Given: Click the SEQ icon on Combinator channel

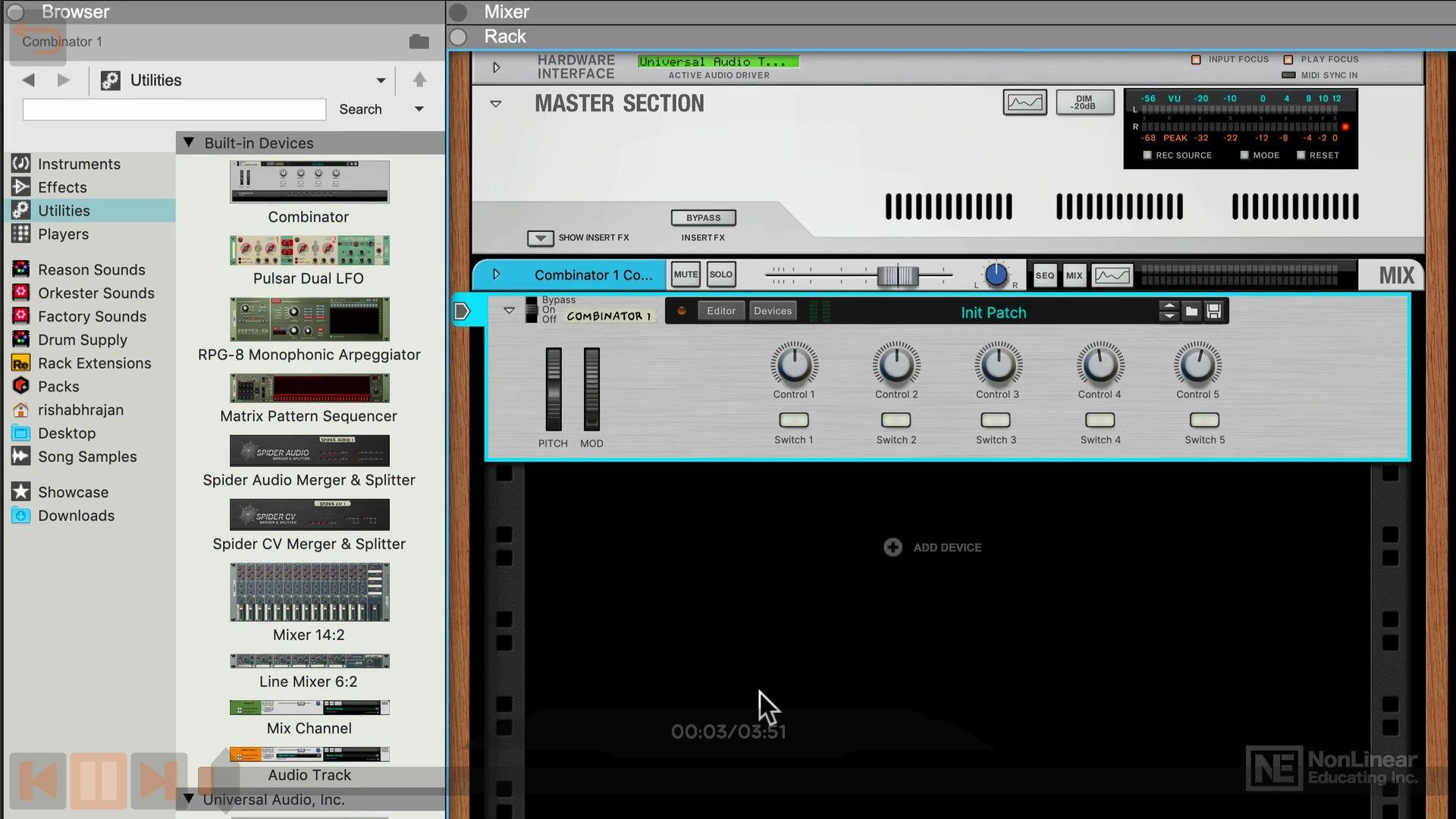Looking at the screenshot, I should 1043,275.
